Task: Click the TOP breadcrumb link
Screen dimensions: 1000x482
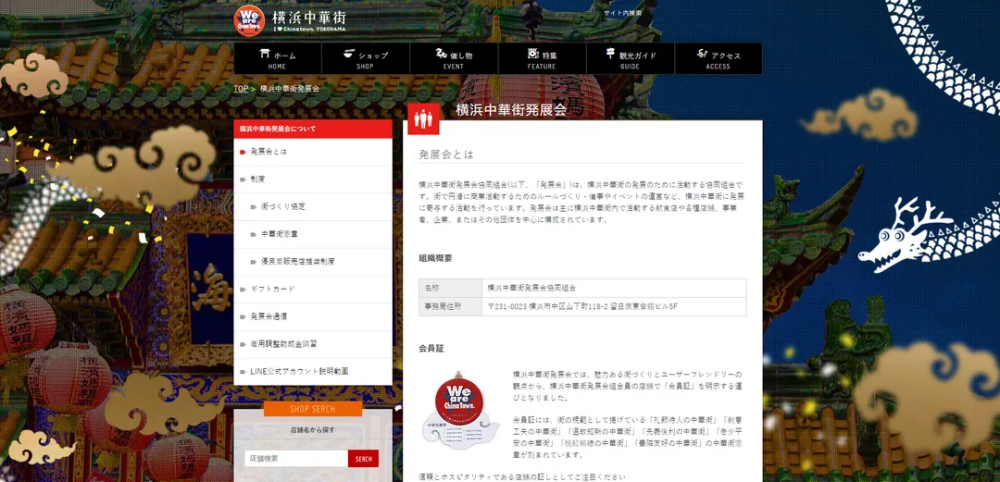Action: point(240,89)
